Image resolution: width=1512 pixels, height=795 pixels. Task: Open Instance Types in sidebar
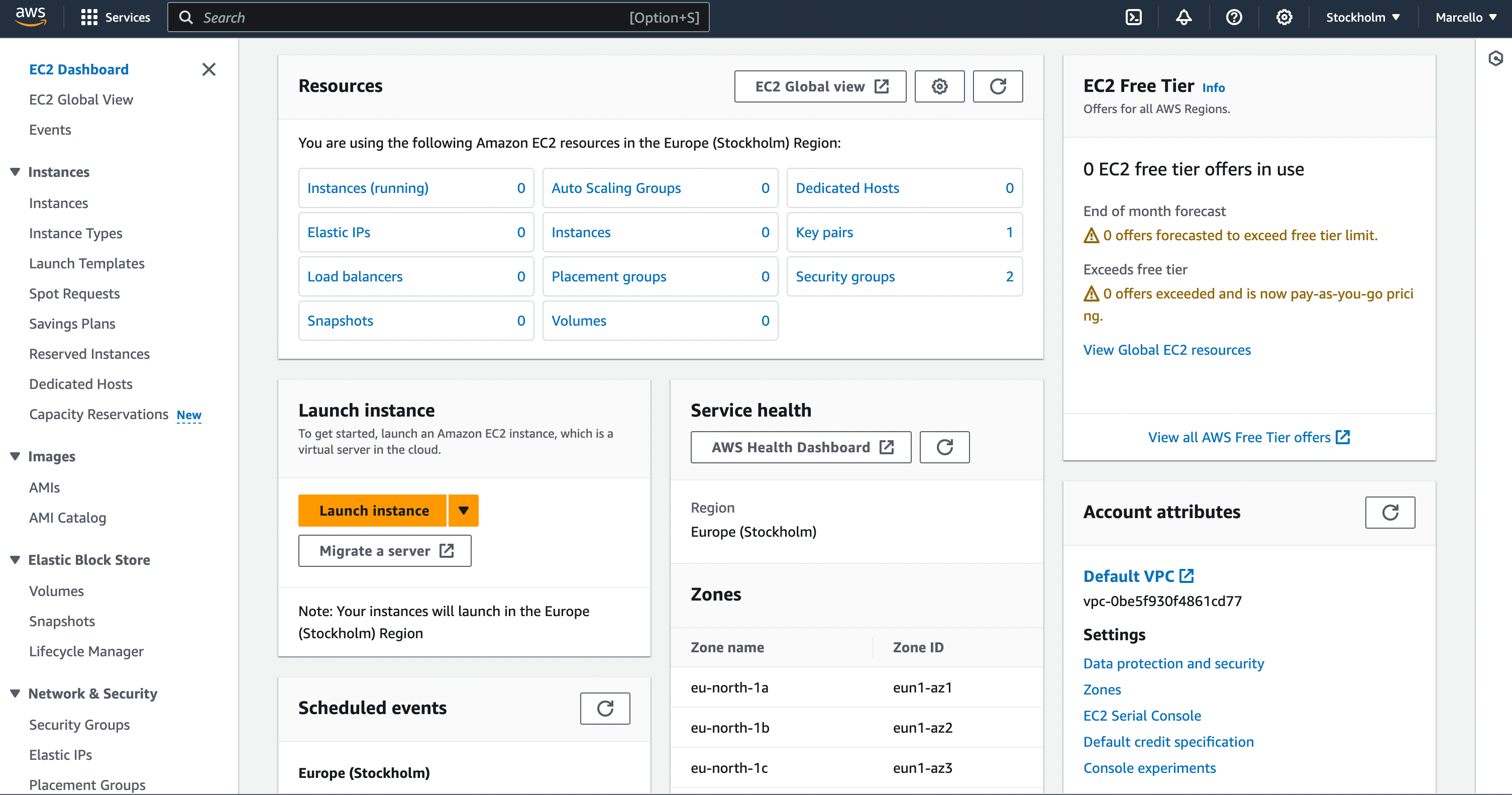tap(76, 233)
